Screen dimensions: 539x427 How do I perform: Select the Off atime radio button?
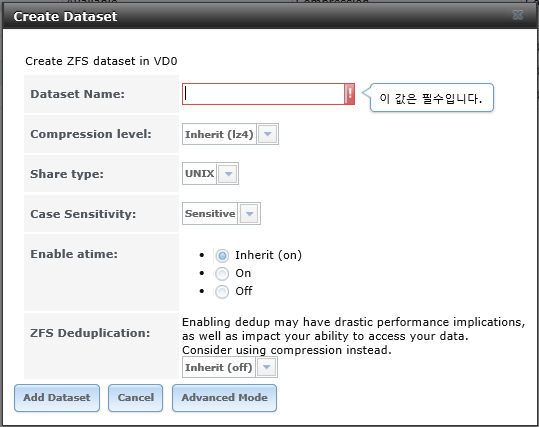(222, 292)
